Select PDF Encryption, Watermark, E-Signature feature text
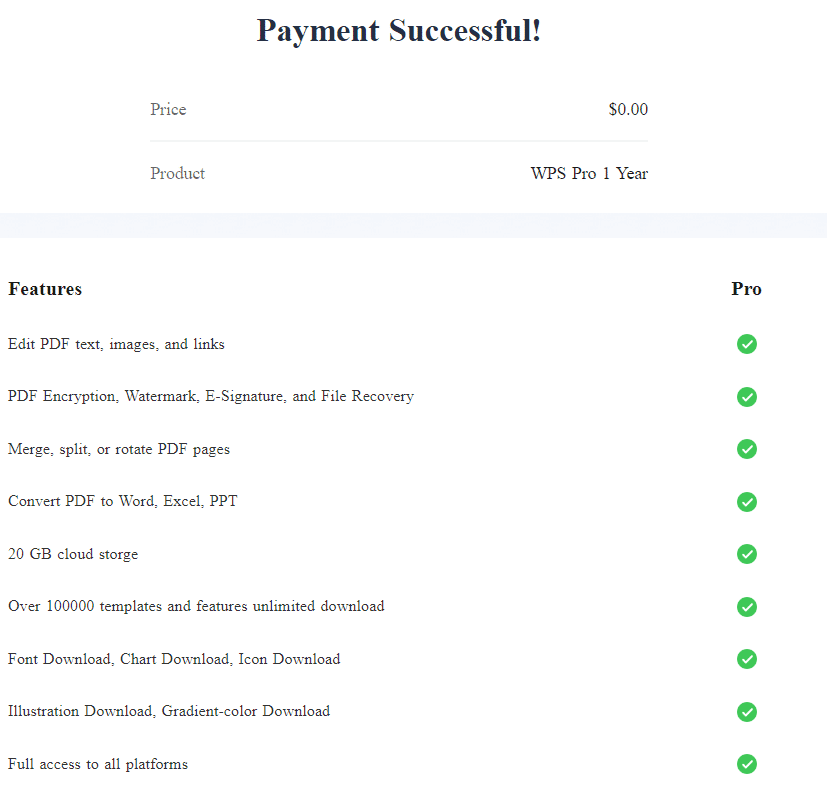Screen dimensions: 827x812 point(211,397)
